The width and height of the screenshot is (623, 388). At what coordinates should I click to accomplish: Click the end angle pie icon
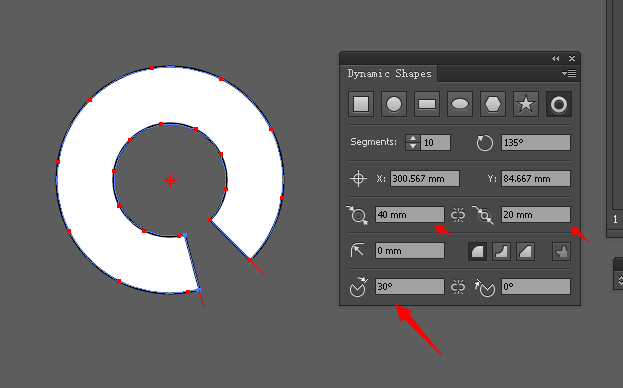[485, 288]
